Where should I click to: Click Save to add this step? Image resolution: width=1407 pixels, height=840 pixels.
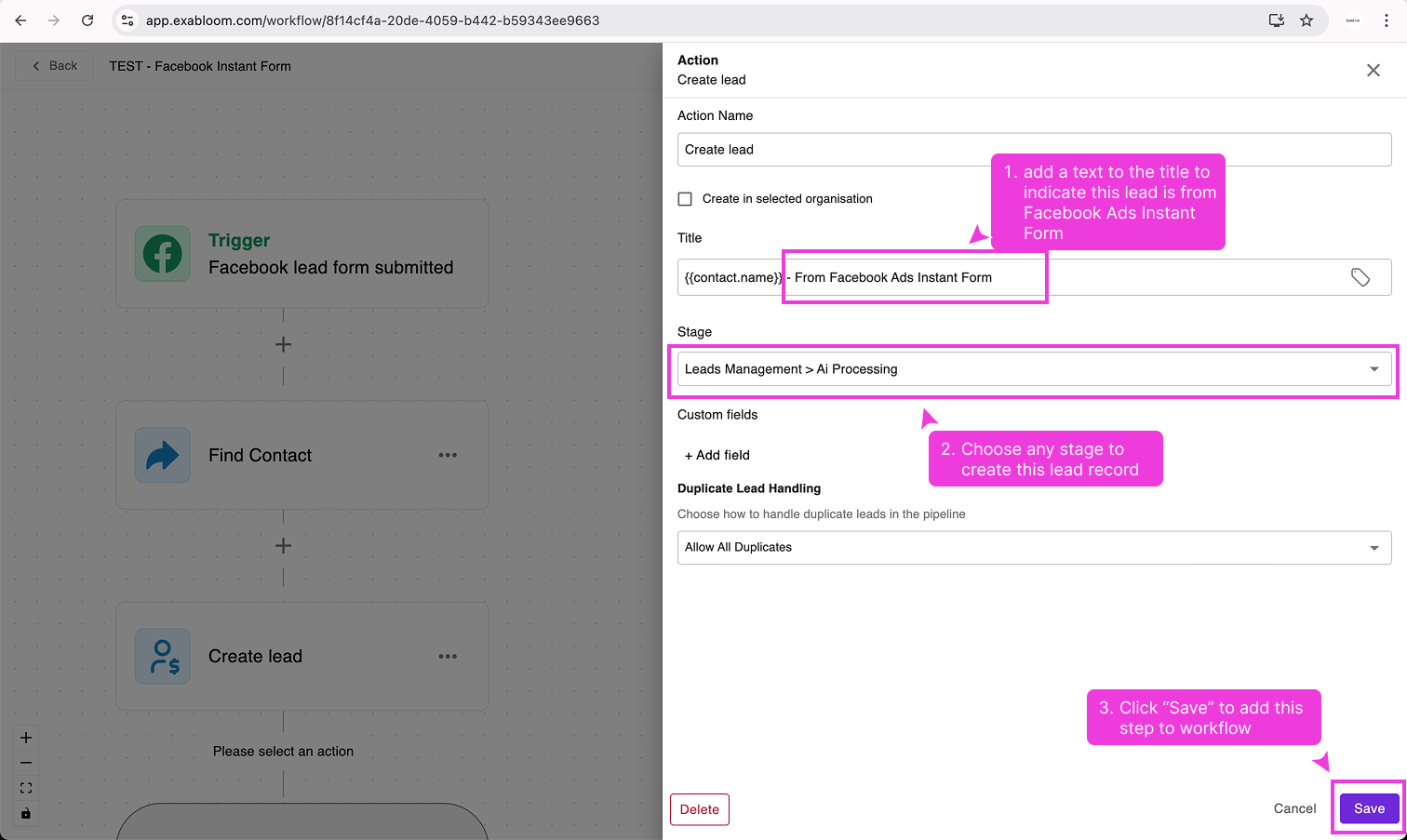click(1369, 808)
